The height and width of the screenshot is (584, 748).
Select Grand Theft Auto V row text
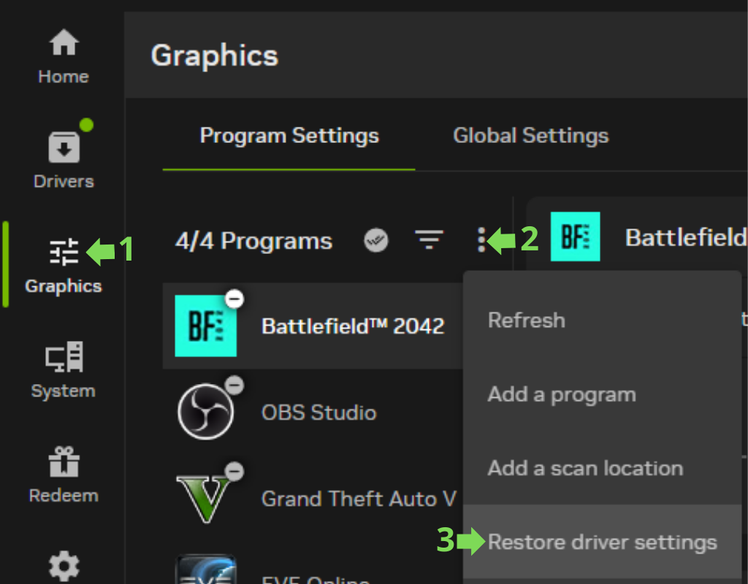359,499
